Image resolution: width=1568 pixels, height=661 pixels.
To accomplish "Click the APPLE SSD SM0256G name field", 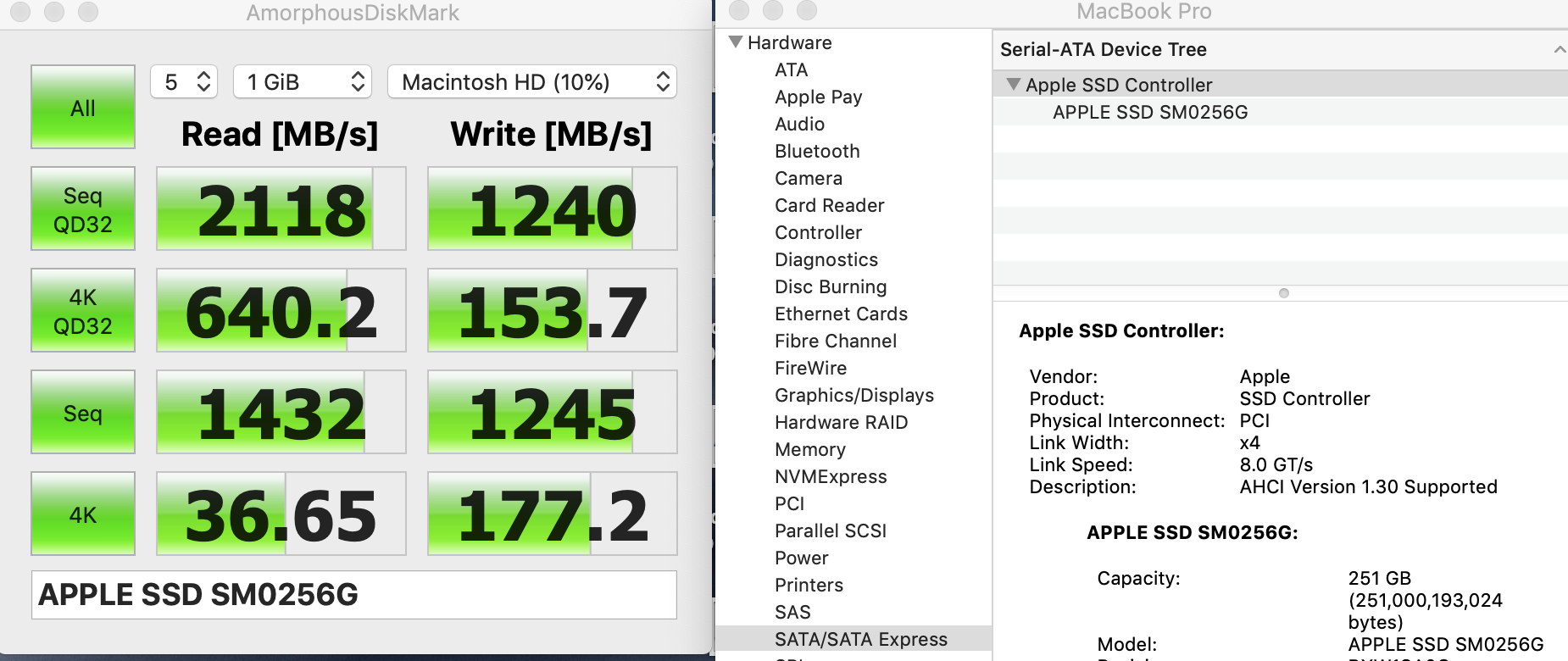I will coord(354,595).
